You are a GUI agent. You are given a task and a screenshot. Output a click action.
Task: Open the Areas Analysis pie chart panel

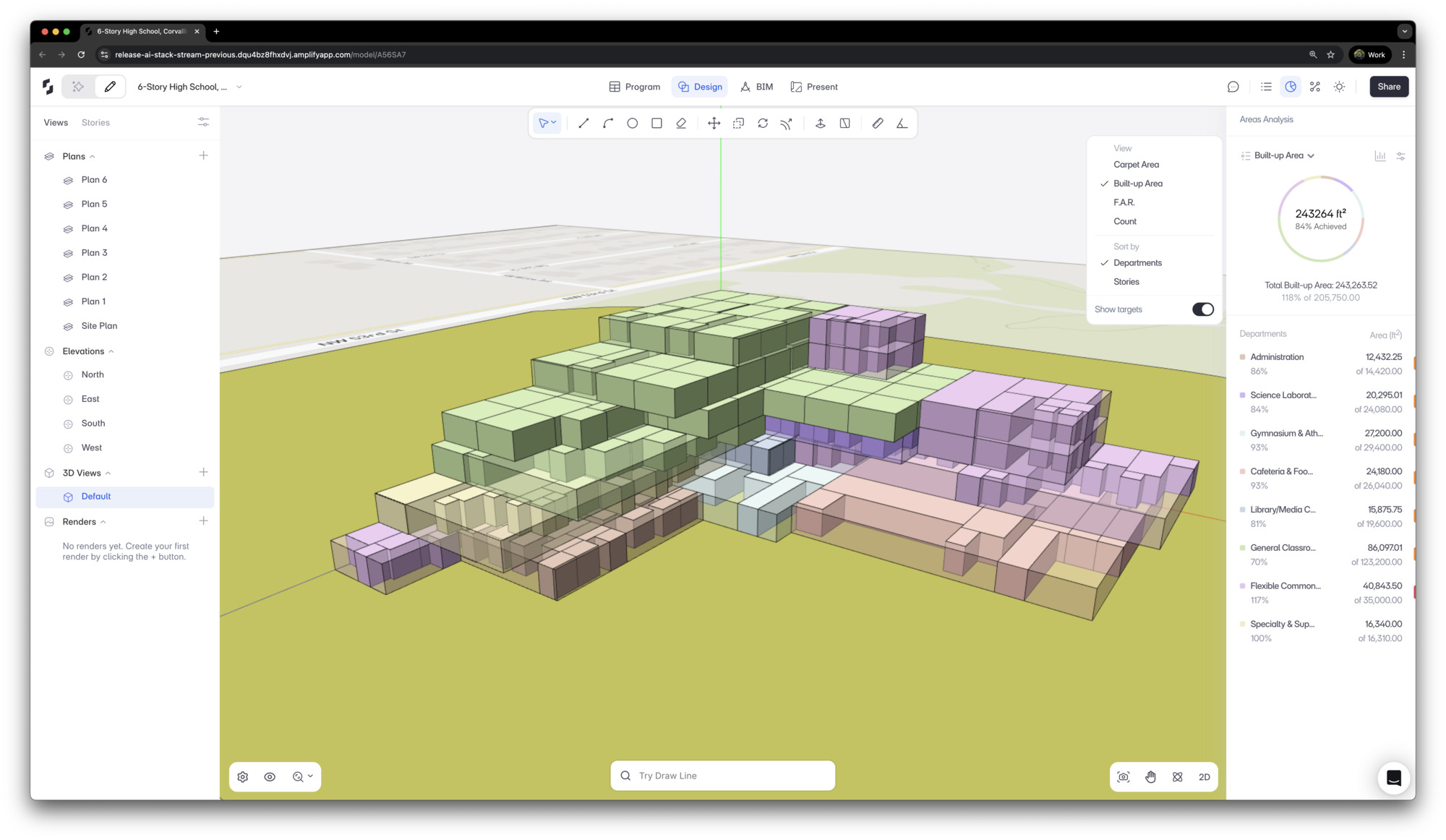(1291, 87)
